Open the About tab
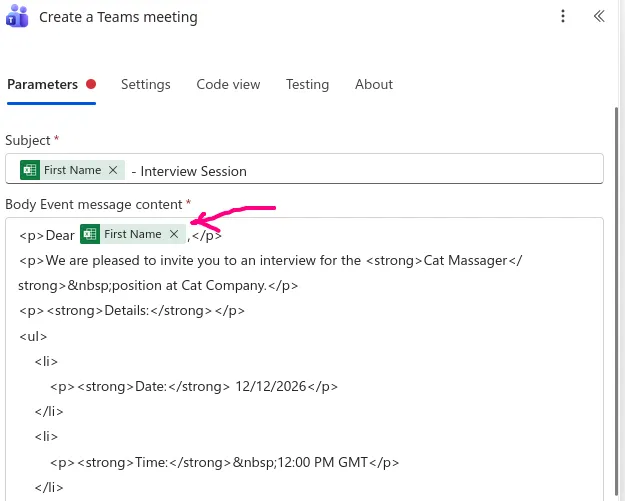Image resolution: width=625 pixels, height=501 pixels. (374, 84)
